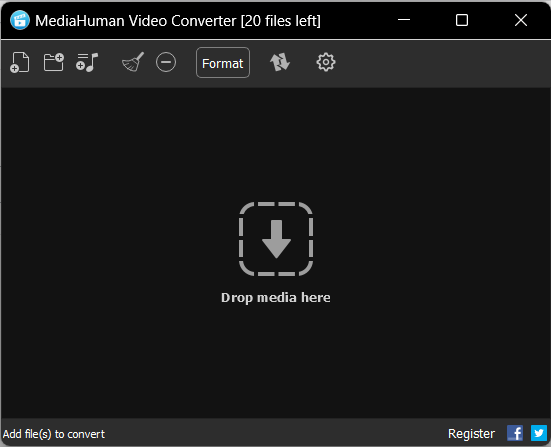Add tracks from music playlist icon
The height and width of the screenshot is (447, 551).
(87, 63)
